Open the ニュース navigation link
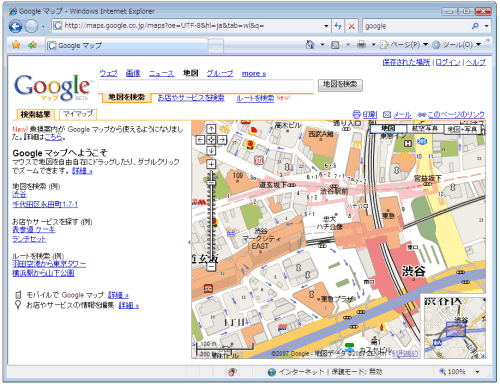The height and width of the screenshot is (384, 500). pos(161,73)
